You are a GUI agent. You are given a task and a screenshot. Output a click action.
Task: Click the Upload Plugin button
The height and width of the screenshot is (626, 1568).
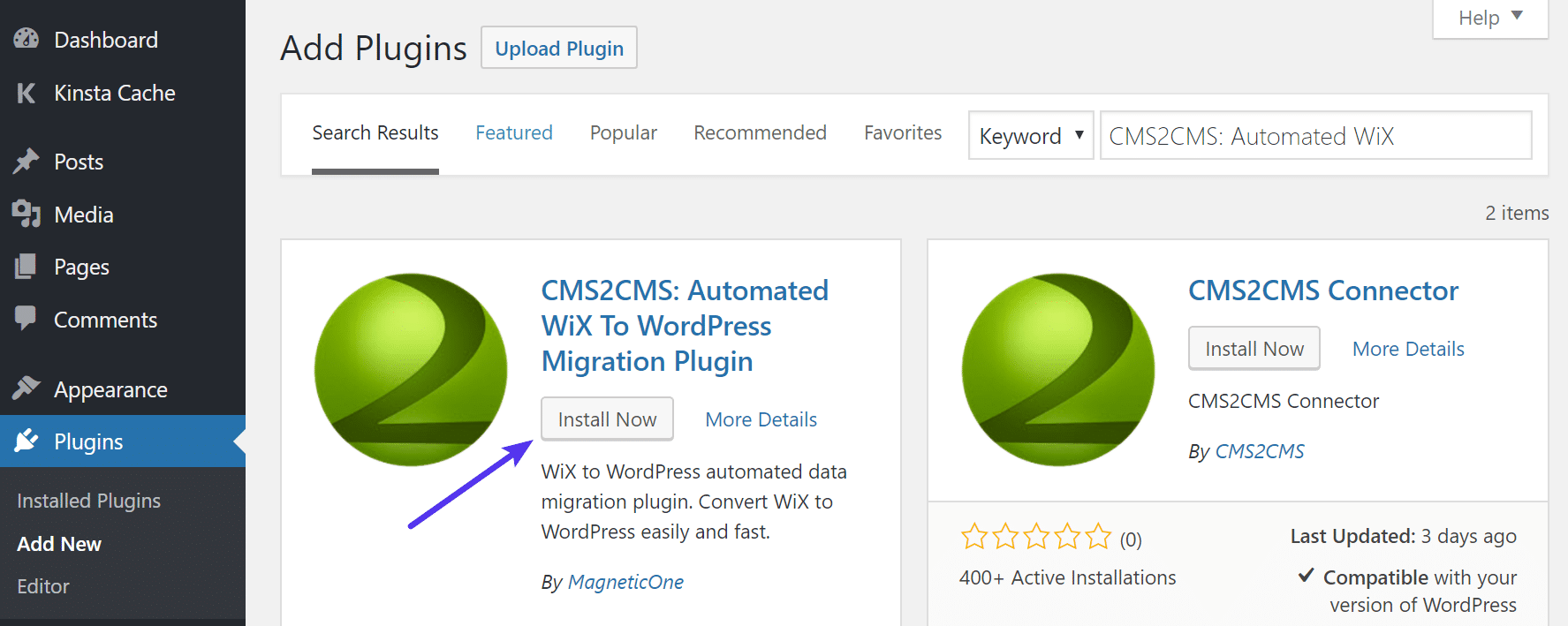[559, 48]
